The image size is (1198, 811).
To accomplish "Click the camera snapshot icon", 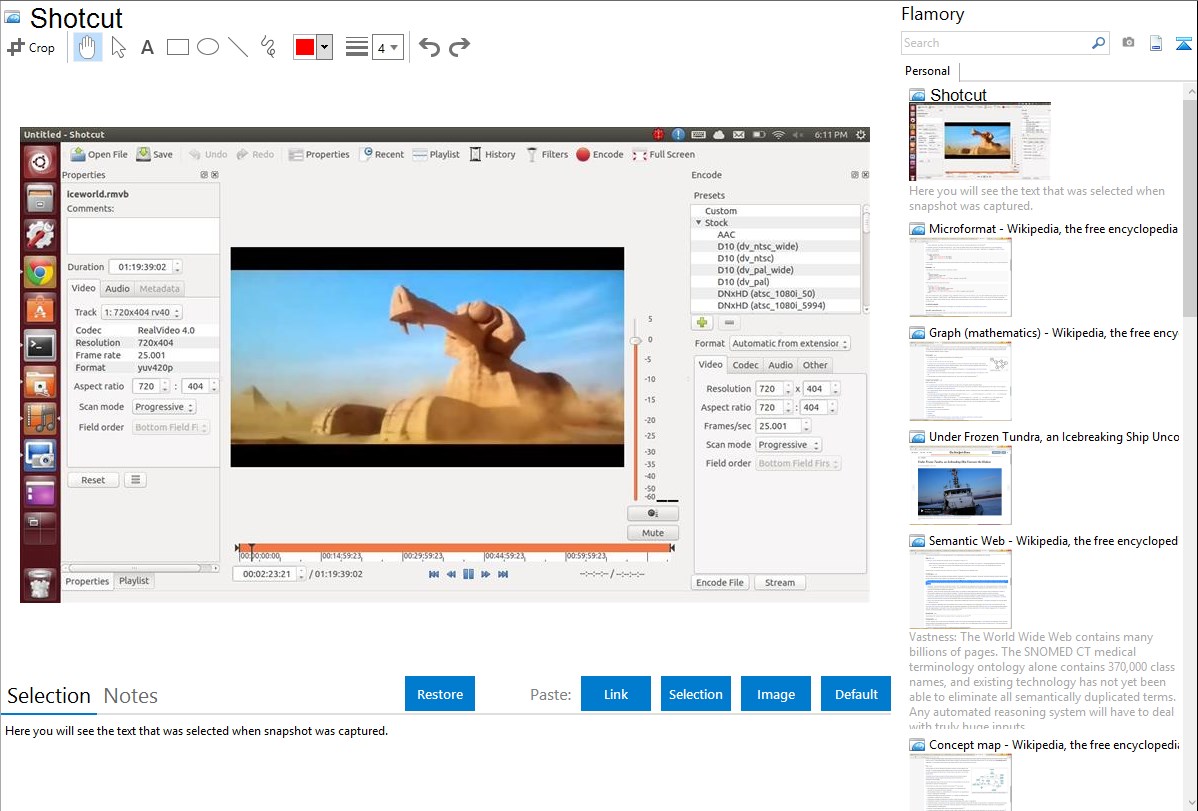I will tap(1128, 43).
